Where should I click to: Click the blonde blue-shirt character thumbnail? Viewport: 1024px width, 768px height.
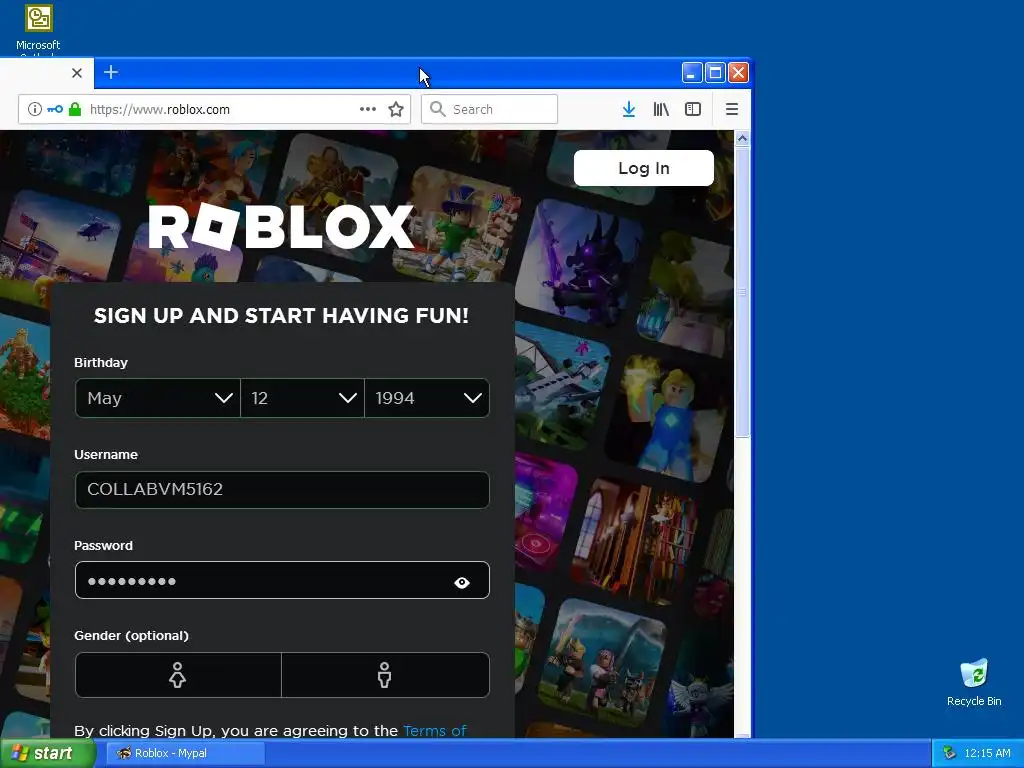(666, 418)
